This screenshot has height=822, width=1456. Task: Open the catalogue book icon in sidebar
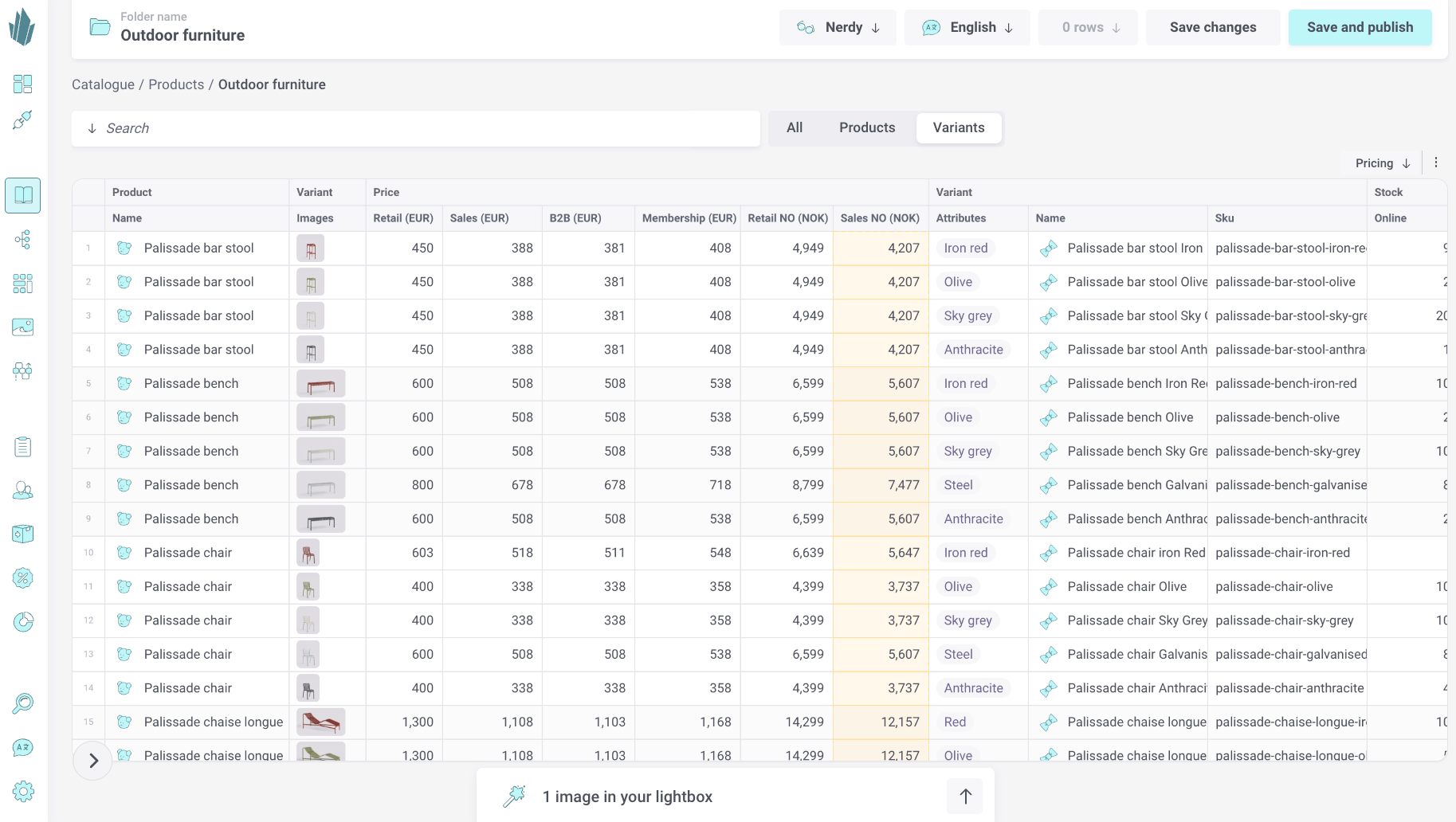point(23,195)
